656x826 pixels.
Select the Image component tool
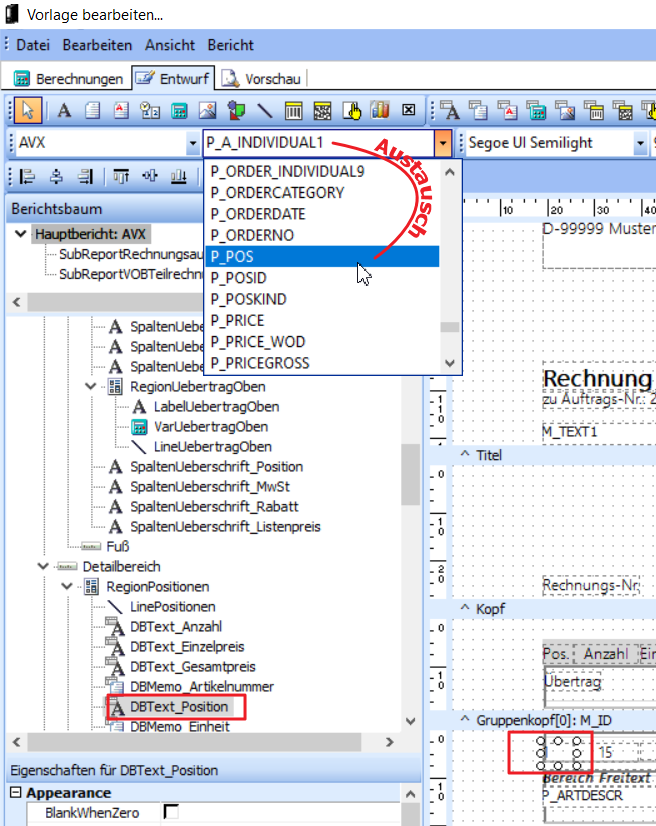coord(208,111)
